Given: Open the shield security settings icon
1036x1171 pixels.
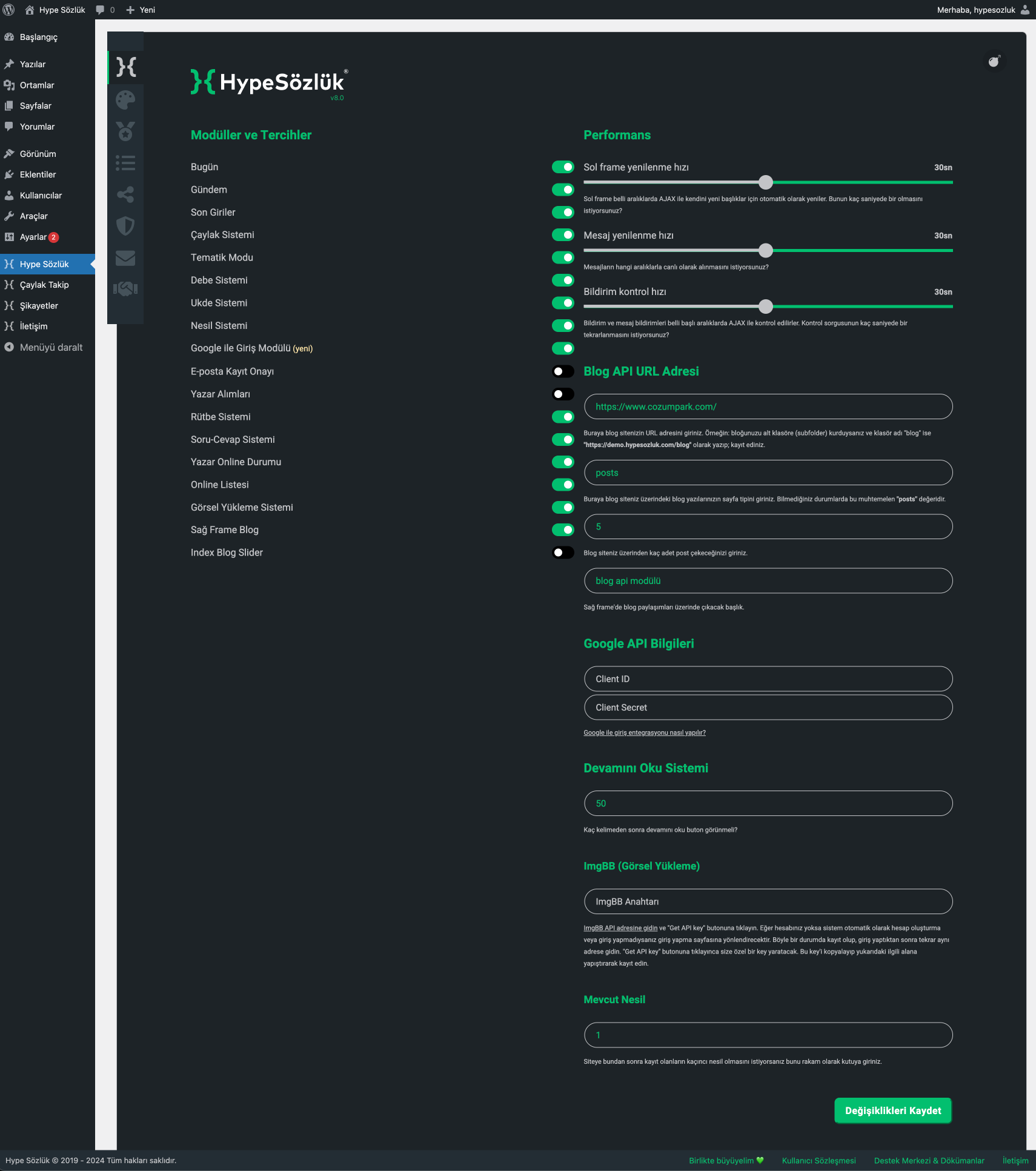Looking at the screenshot, I should pos(125,226).
